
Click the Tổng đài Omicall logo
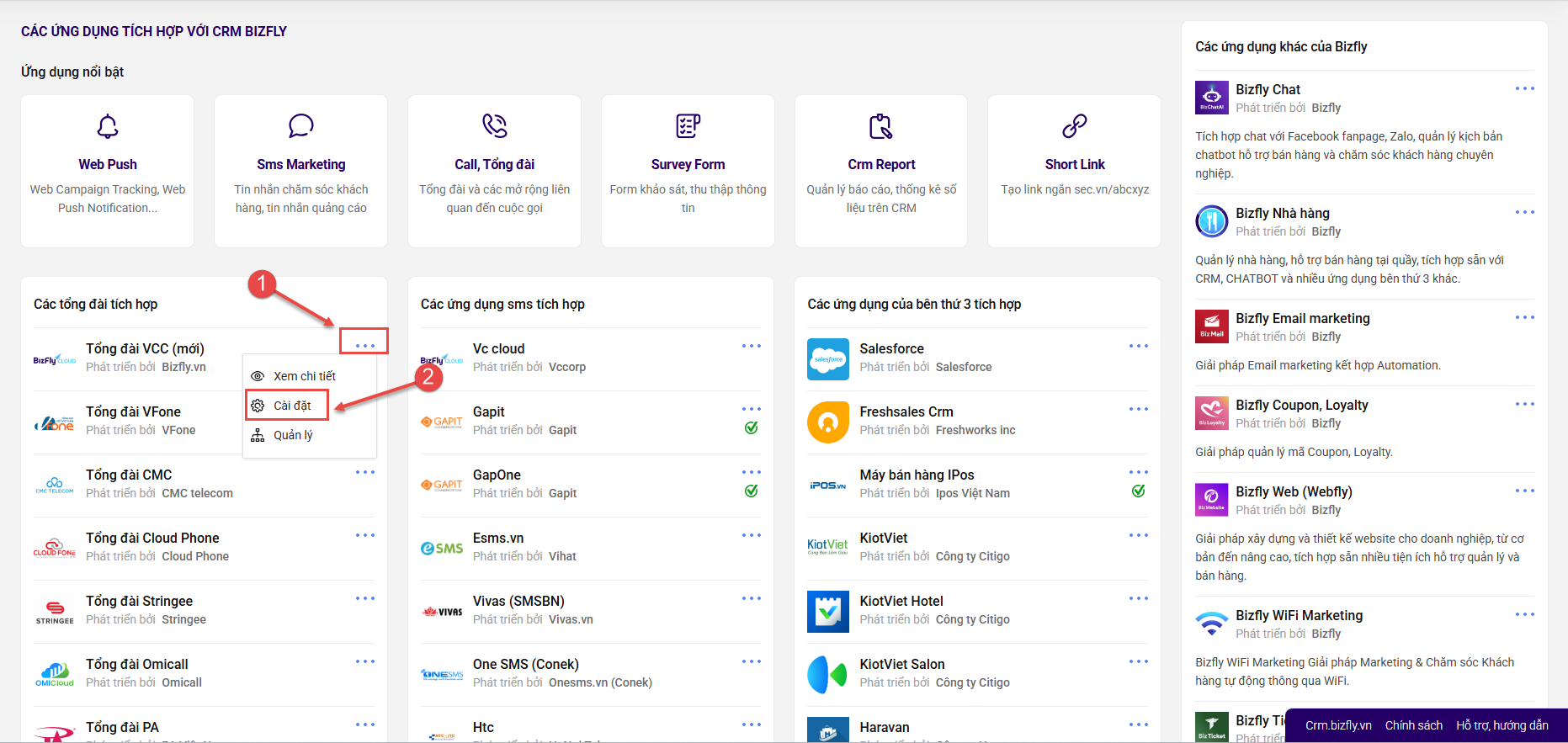[55, 675]
